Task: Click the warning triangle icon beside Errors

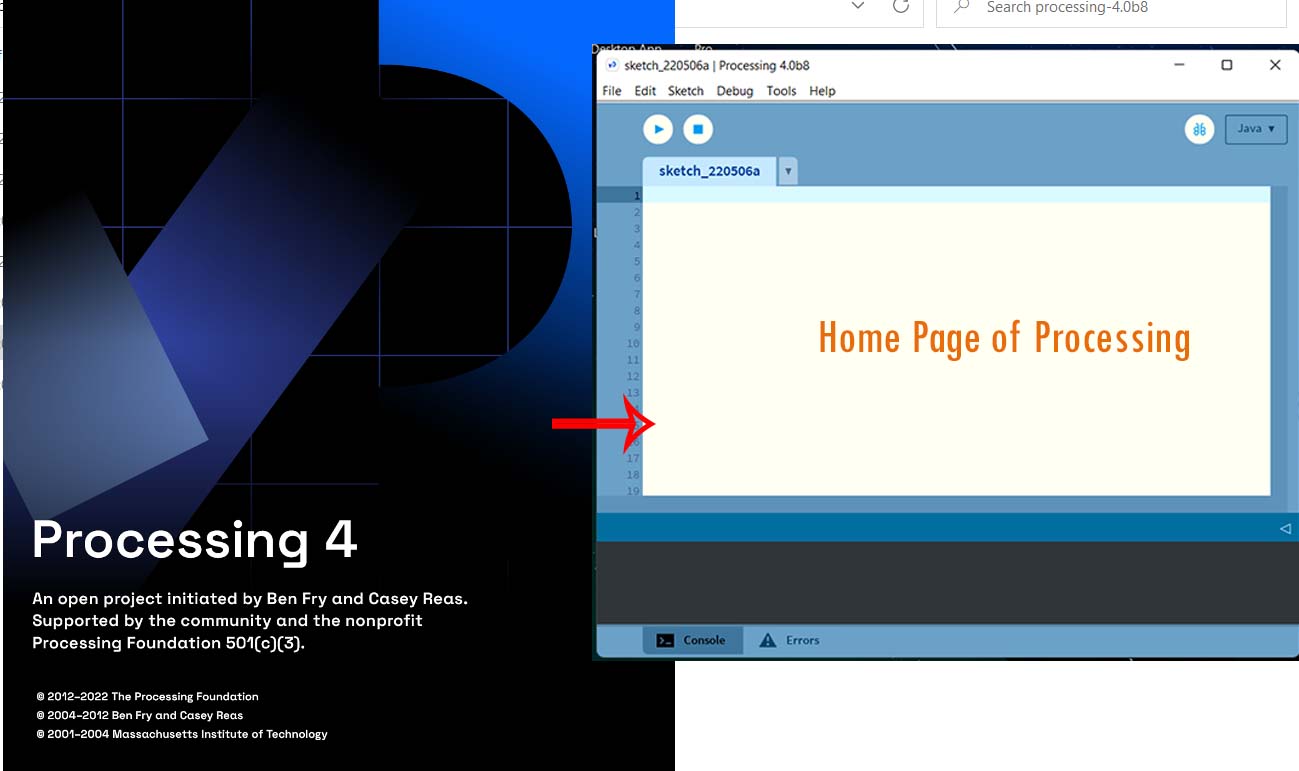Action: (767, 640)
